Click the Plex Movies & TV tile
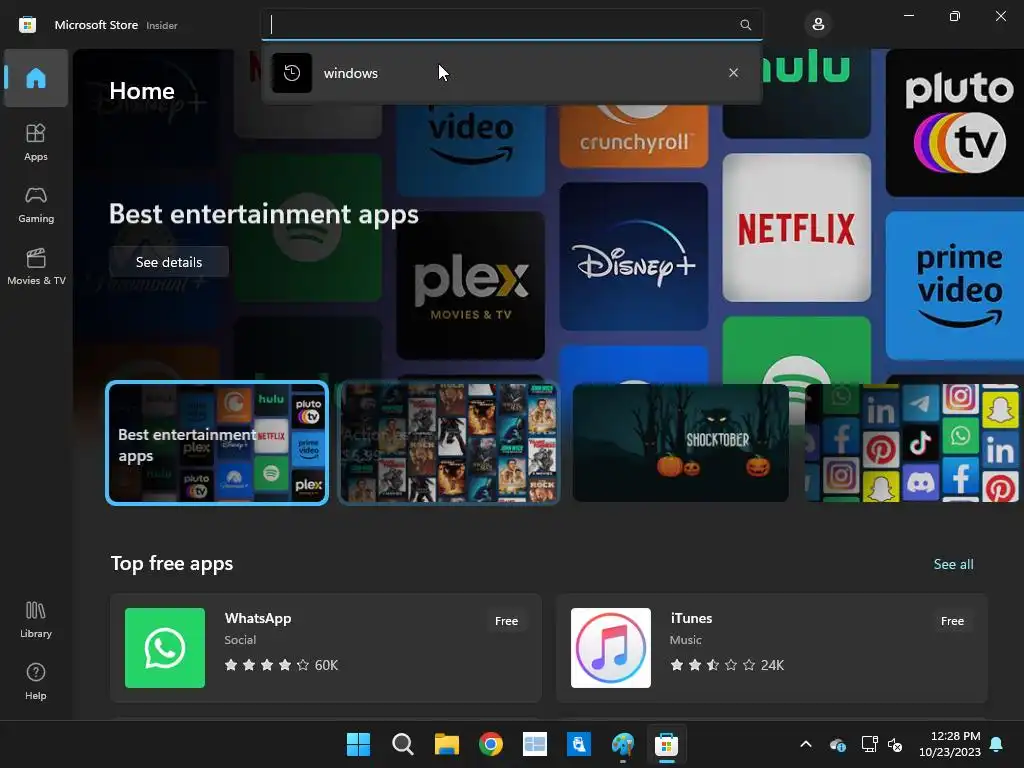 tap(470, 285)
